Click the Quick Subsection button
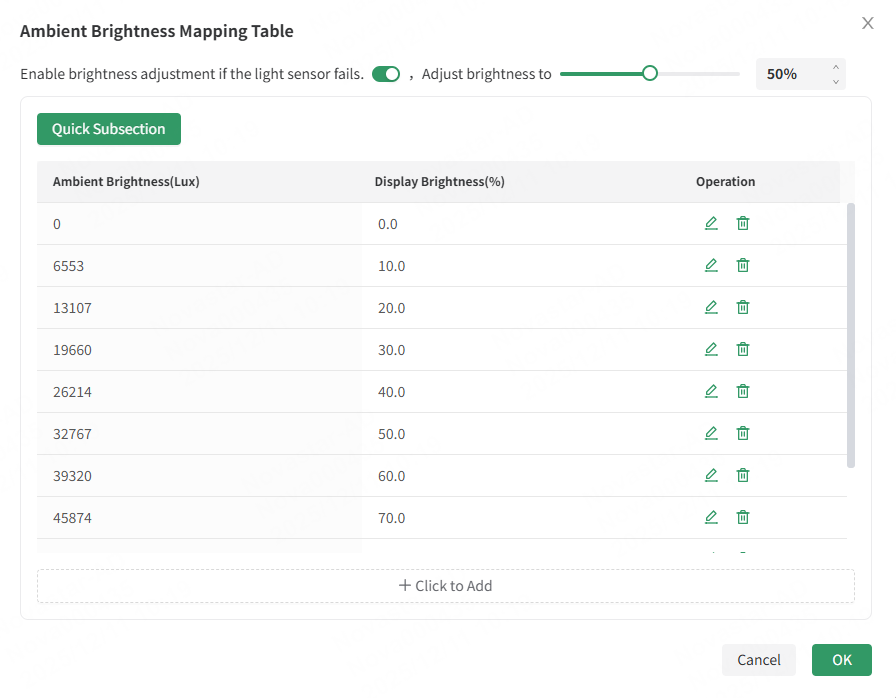Viewport: 896px width, 698px height. point(109,129)
